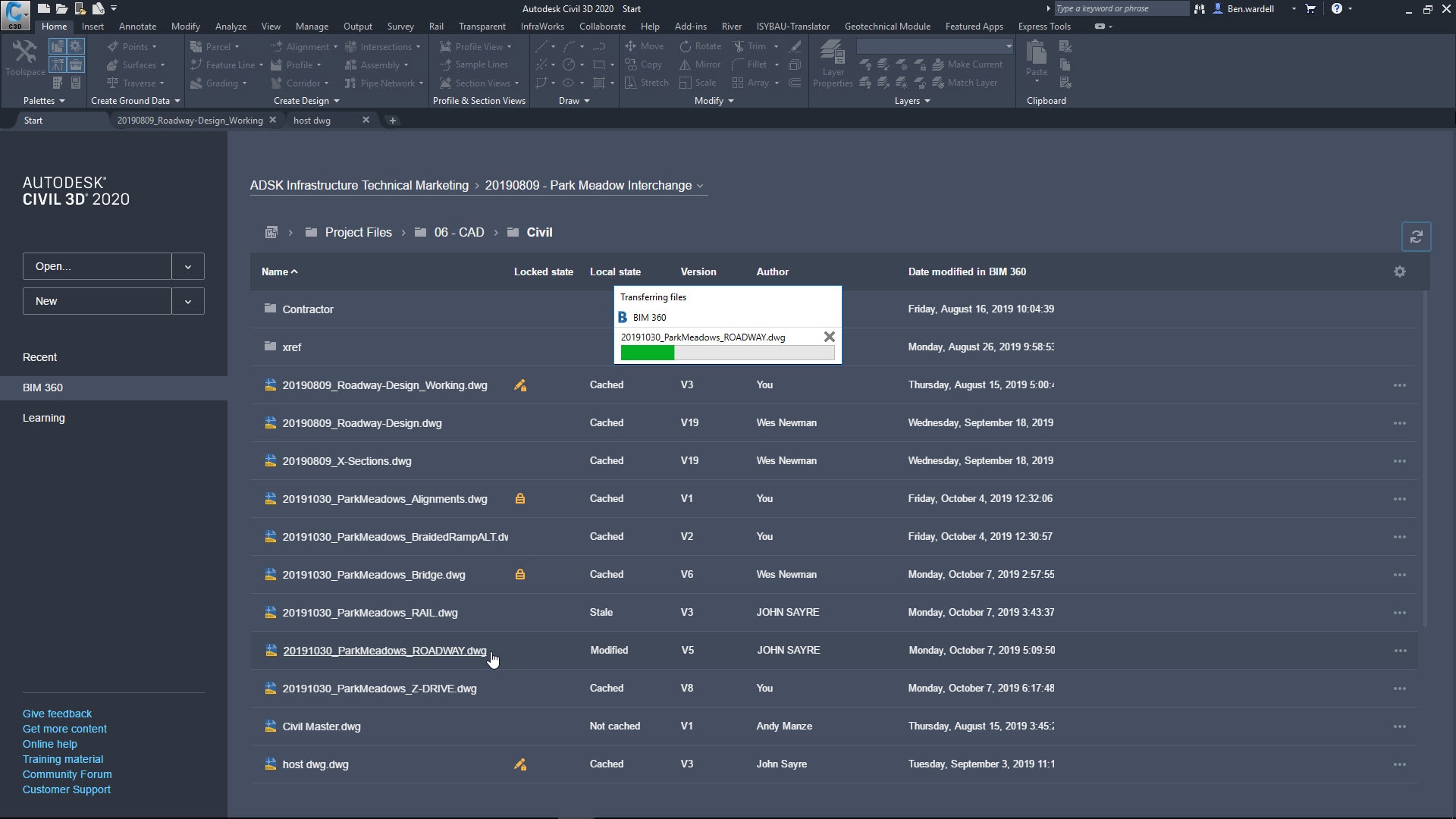Click edit-lock icon on host dwg.dwg row
This screenshot has width=1456, height=819.
click(520, 764)
